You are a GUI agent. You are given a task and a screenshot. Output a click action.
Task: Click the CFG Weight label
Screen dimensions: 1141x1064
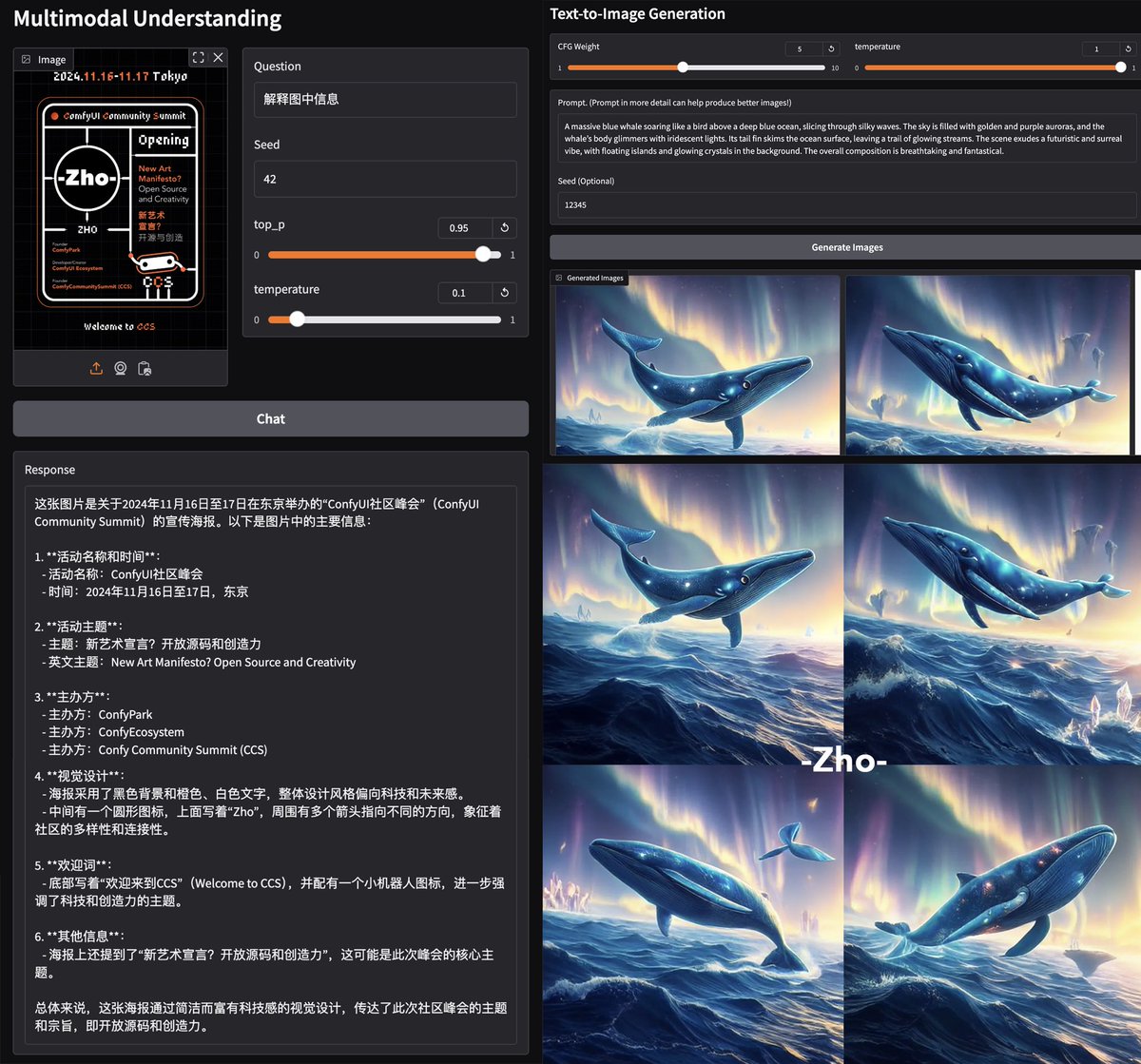579,47
